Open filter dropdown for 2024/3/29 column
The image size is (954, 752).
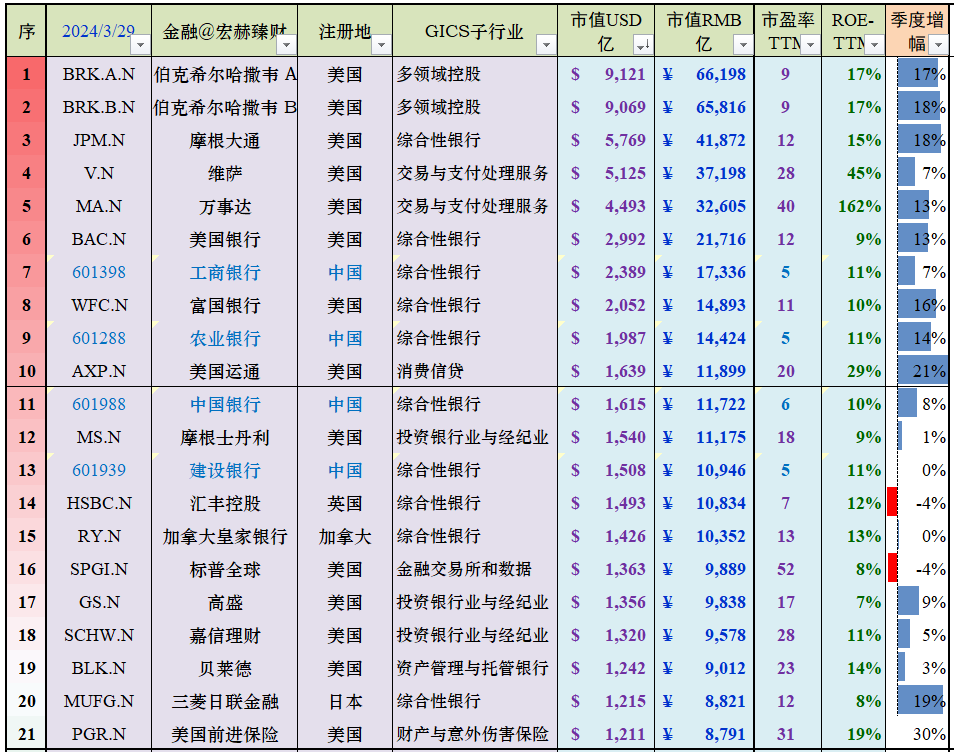[141, 45]
